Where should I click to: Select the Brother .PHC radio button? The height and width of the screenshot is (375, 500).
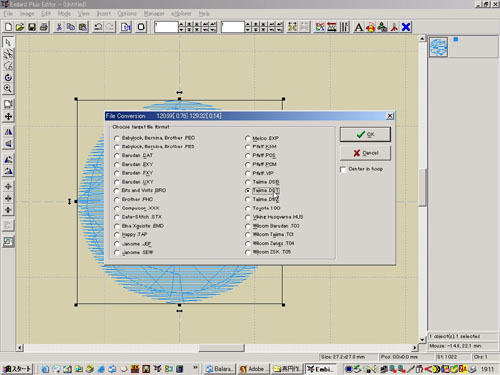(117, 200)
